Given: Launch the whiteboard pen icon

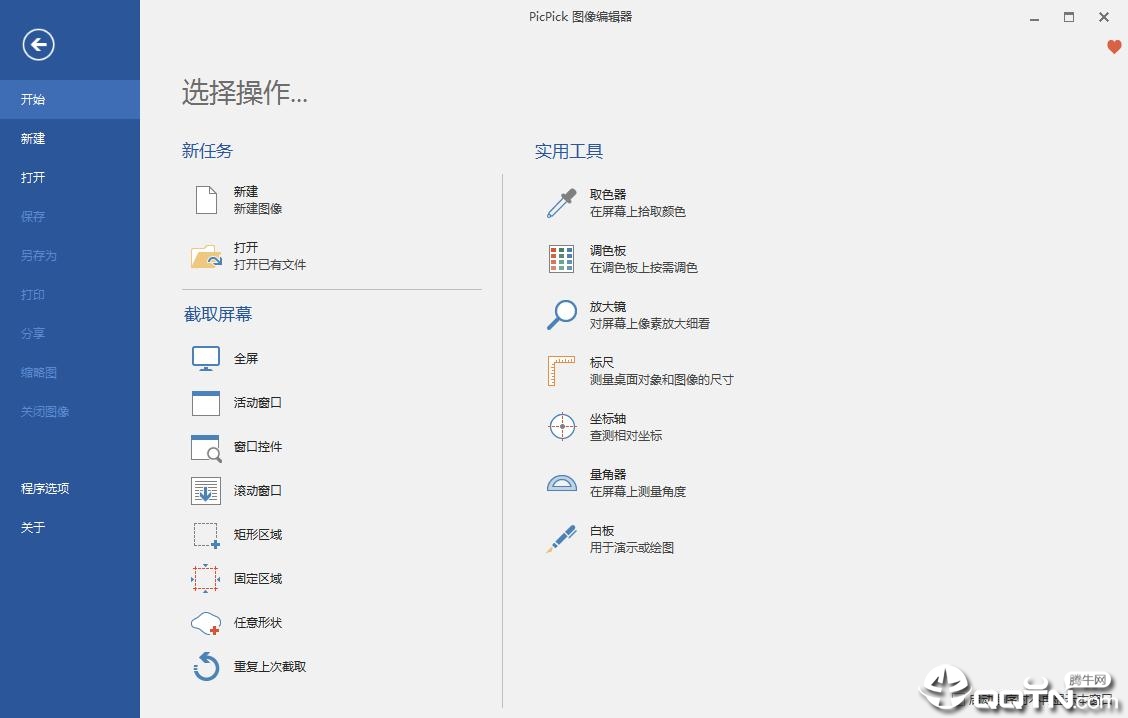Looking at the screenshot, I should click(x=561, y=539).
